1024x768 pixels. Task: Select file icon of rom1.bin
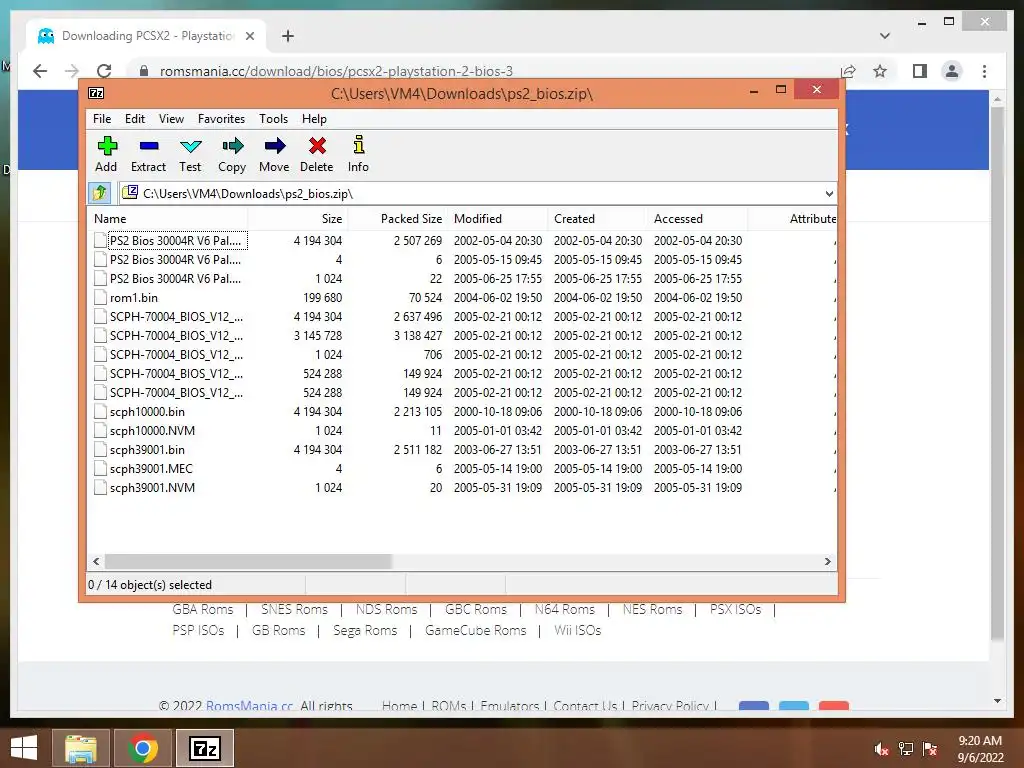100,298
